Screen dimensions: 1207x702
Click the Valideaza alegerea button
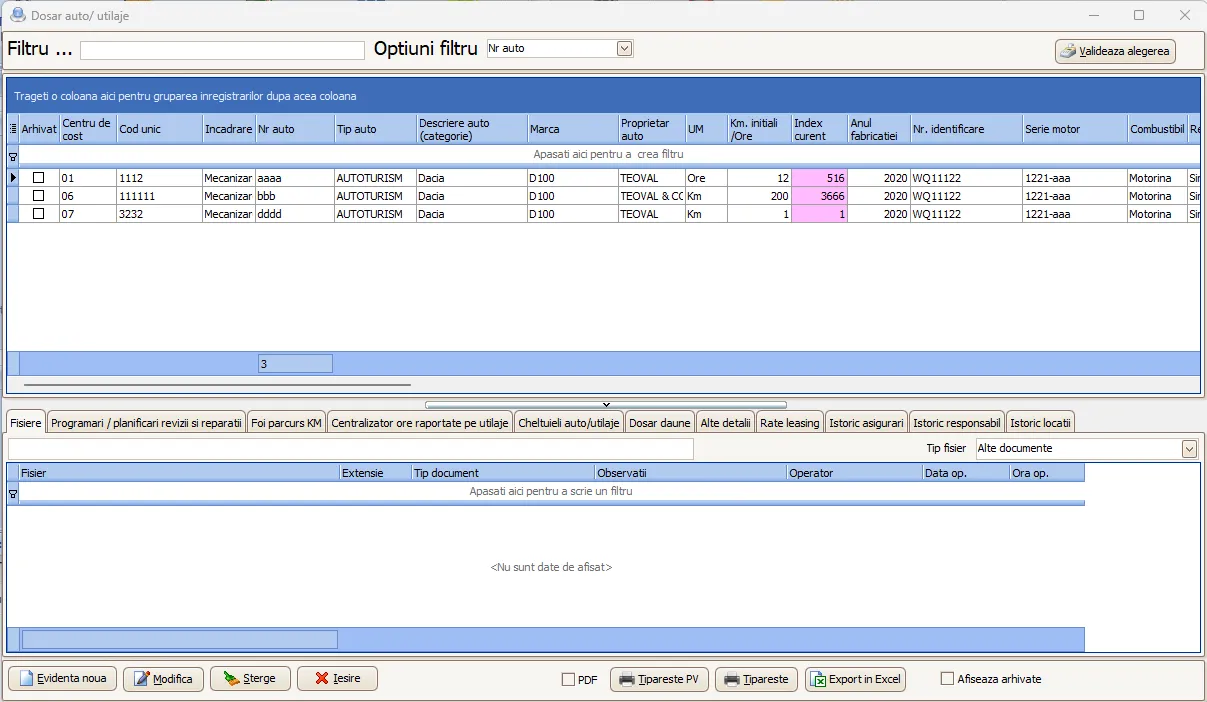coord(1115,51)
